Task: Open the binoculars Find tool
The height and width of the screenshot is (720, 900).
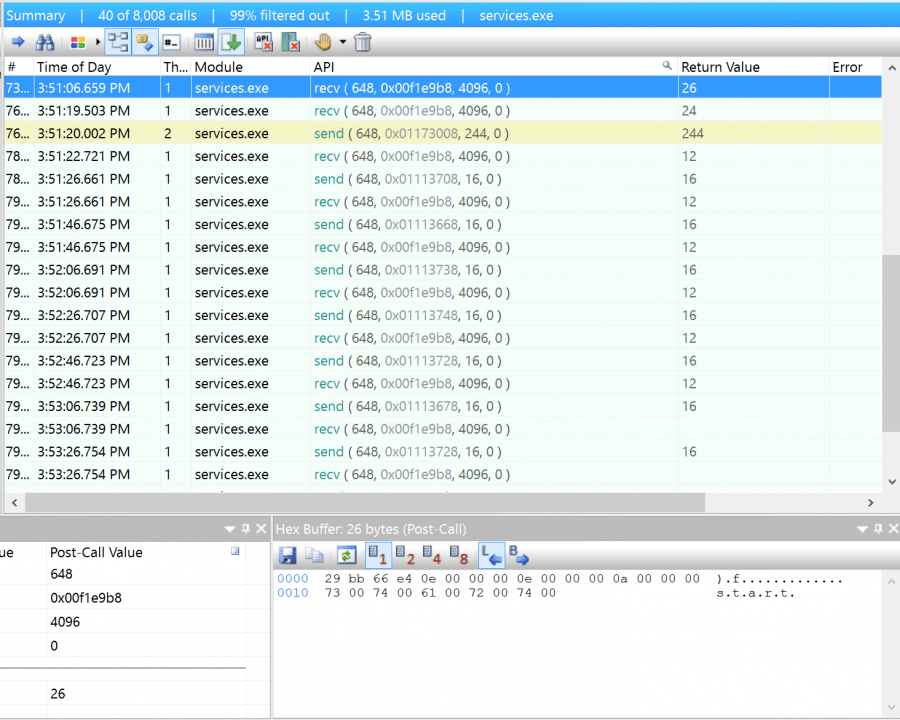Action: 44,42
